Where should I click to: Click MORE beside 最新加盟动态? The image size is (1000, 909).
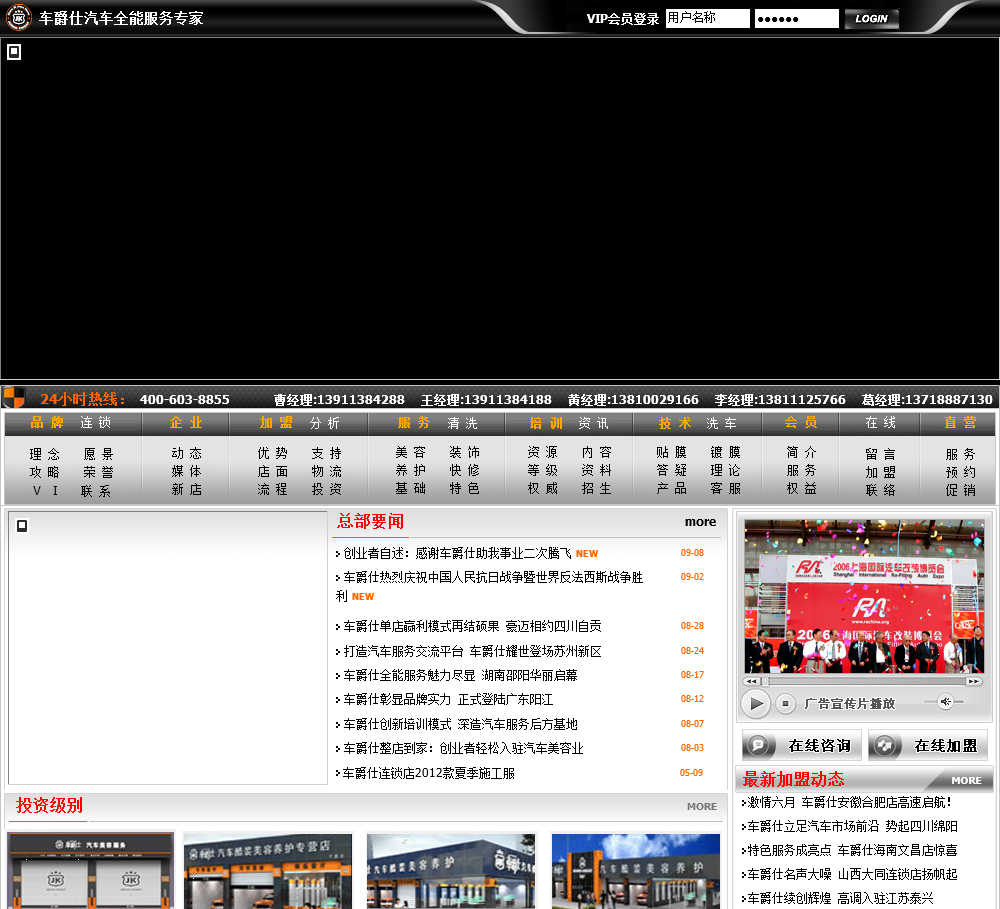[x=966, y=780]
